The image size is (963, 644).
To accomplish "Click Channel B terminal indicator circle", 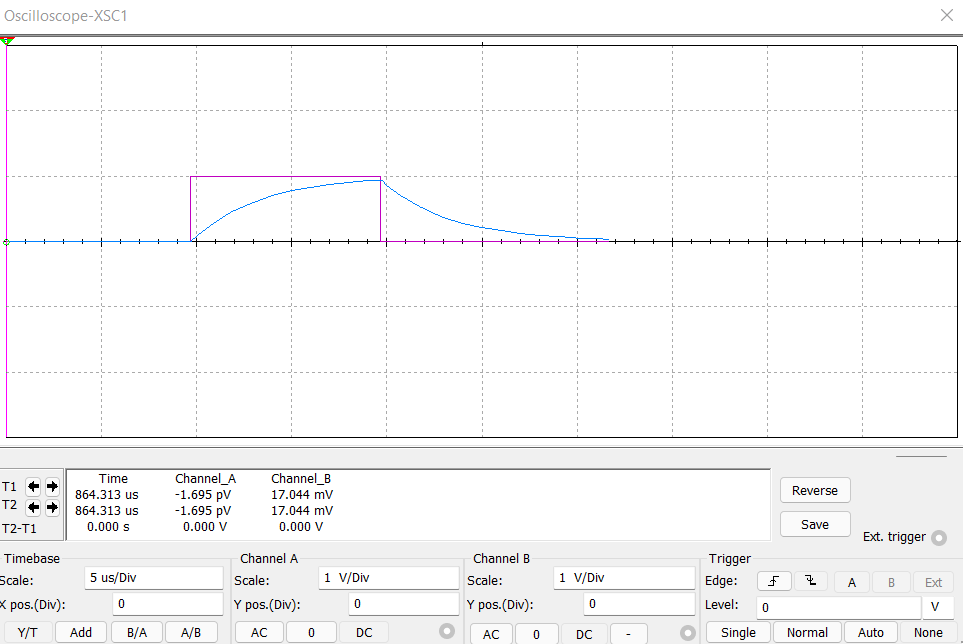I will point(688,632).
